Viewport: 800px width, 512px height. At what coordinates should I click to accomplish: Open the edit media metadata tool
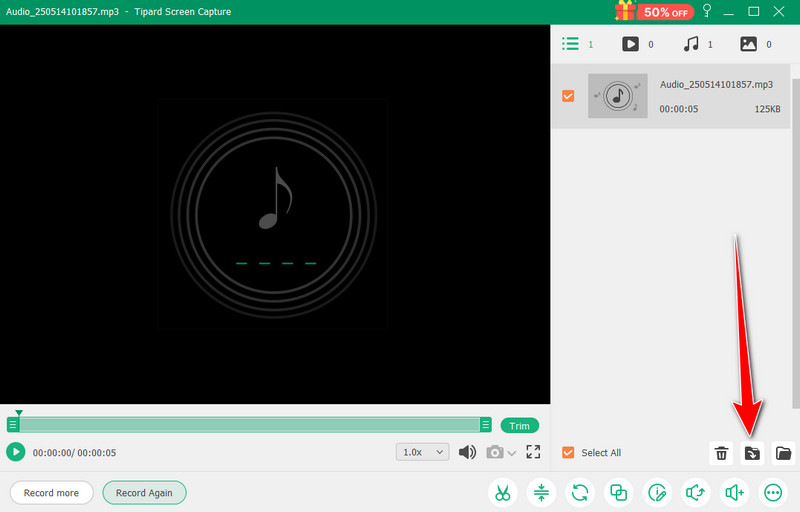click(657, 493)
